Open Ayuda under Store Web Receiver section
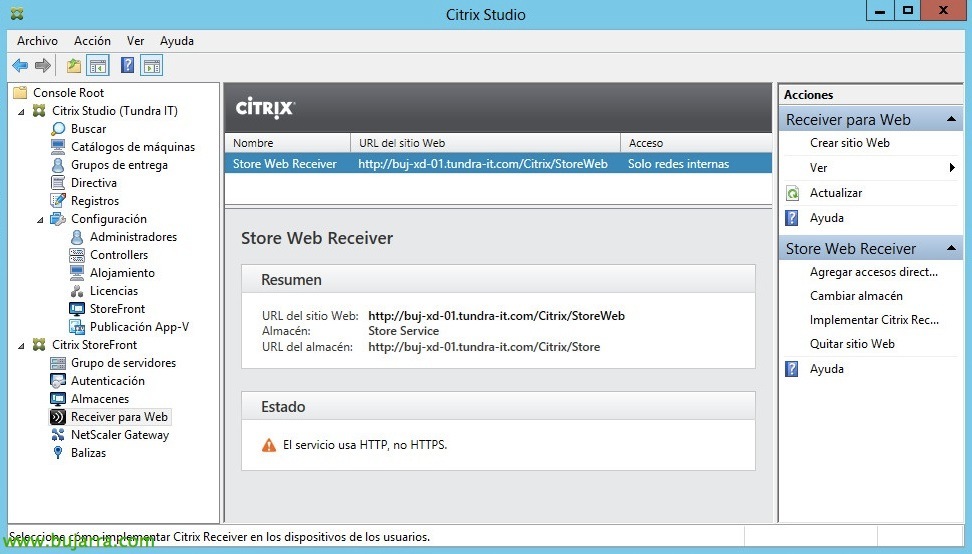972x554 pixels. click(826, 369)
